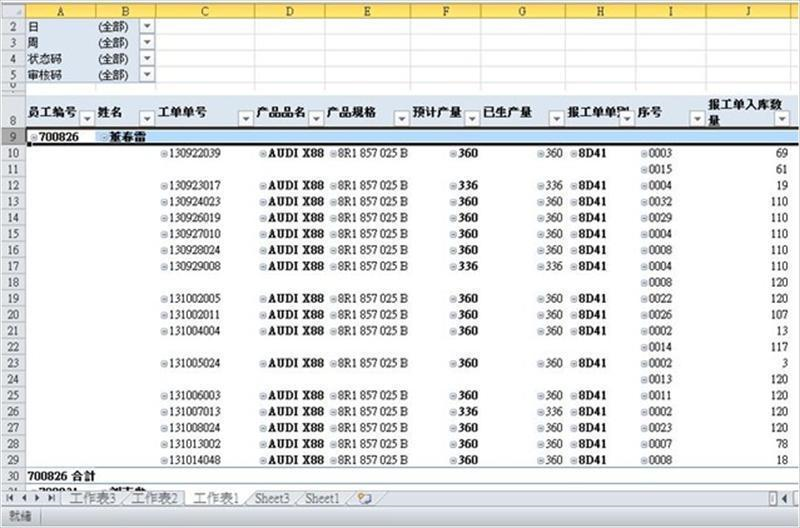Image resolution: width=800 pixels, height=528 pixels.
Task: Click the insert new worksheet icon
Action: [364, 498]
